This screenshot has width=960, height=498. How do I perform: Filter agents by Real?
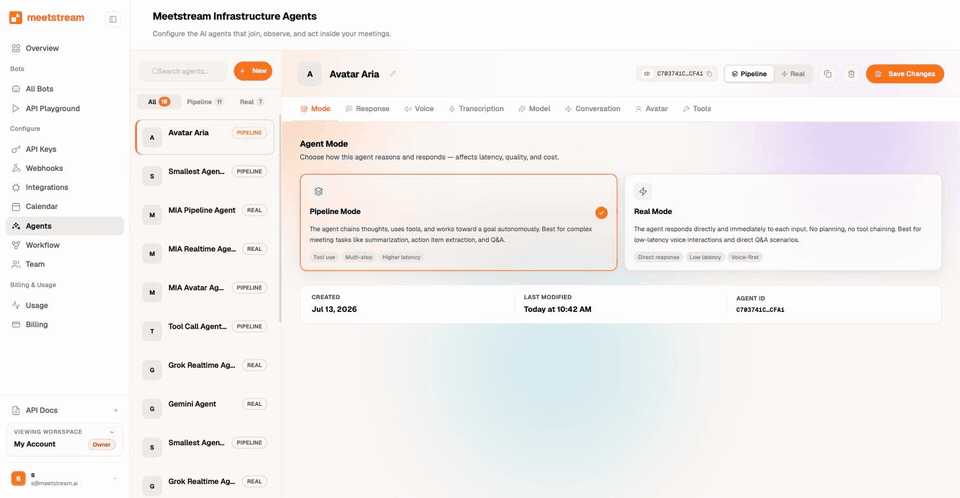click(252, 102)
